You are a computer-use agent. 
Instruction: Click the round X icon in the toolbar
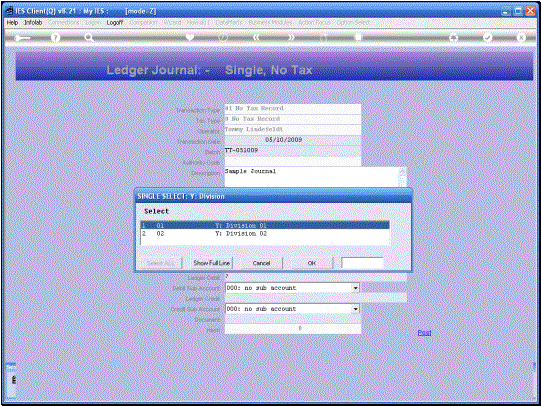[521, 37]
